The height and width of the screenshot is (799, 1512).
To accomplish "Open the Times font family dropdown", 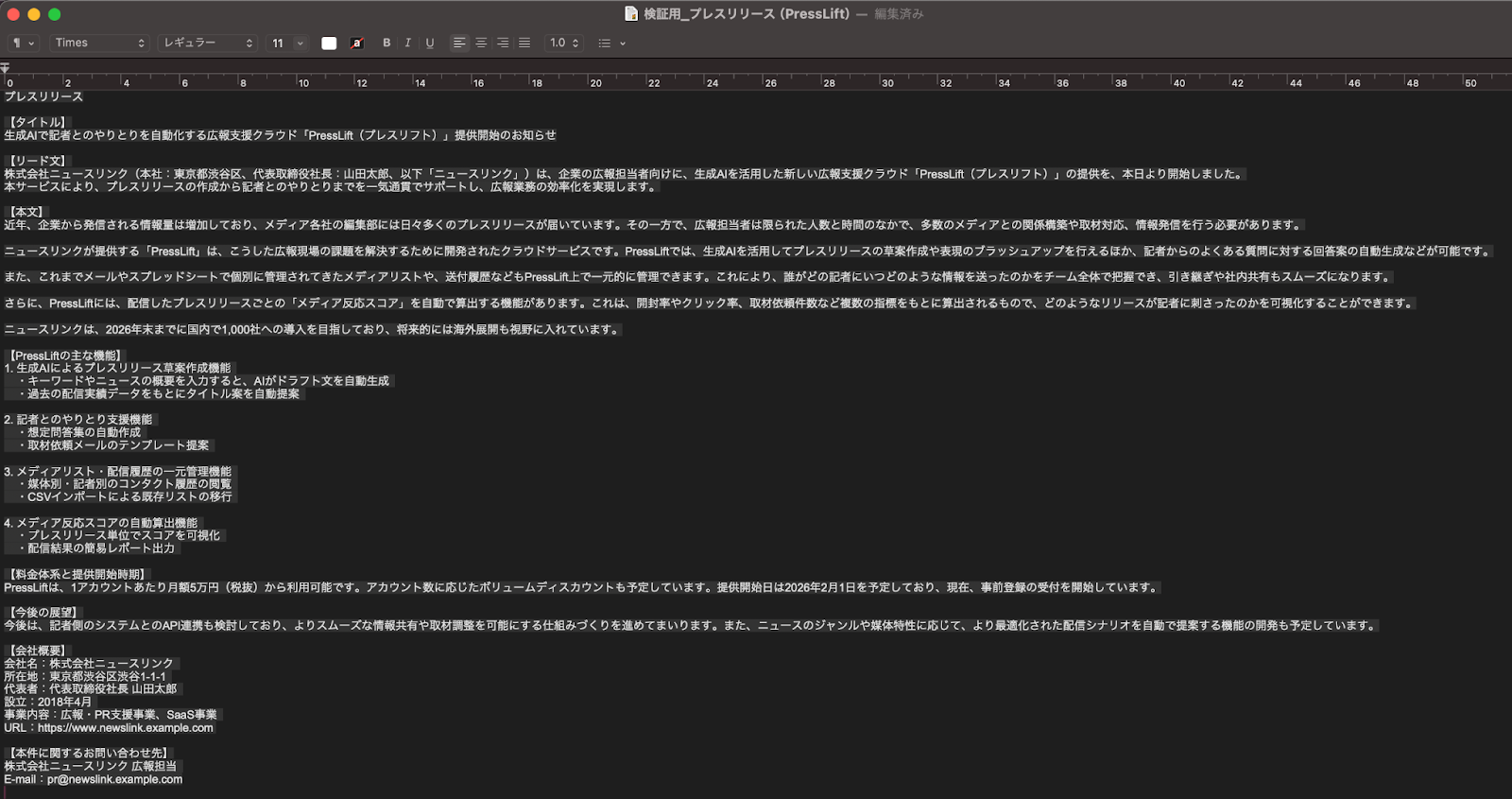I will (x=99, y=43).
